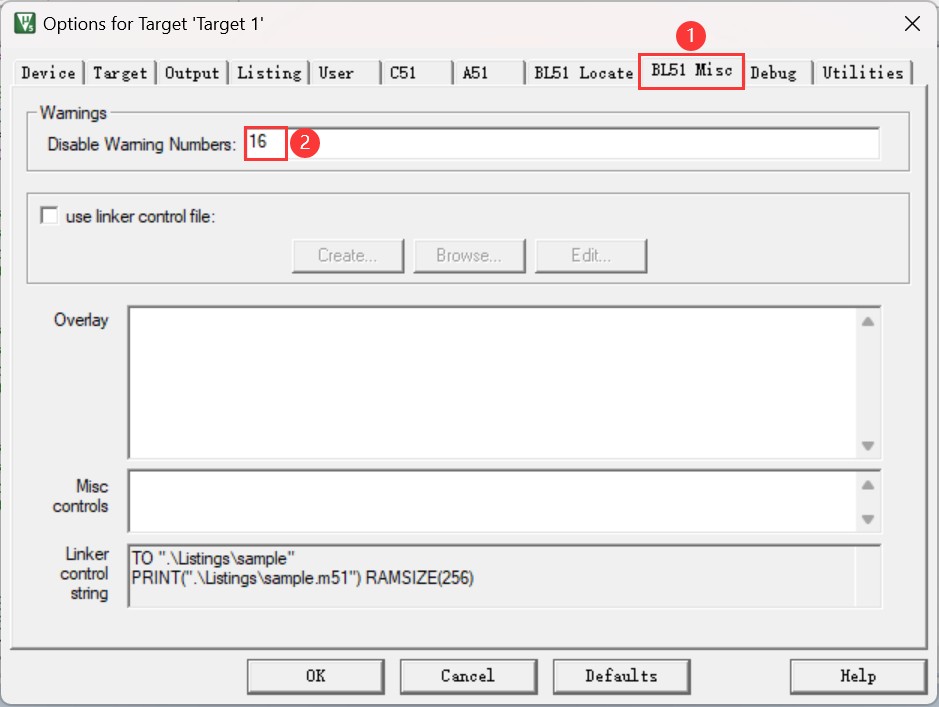
Task: Click the Create... button
Action: click(x=348, y=256)
